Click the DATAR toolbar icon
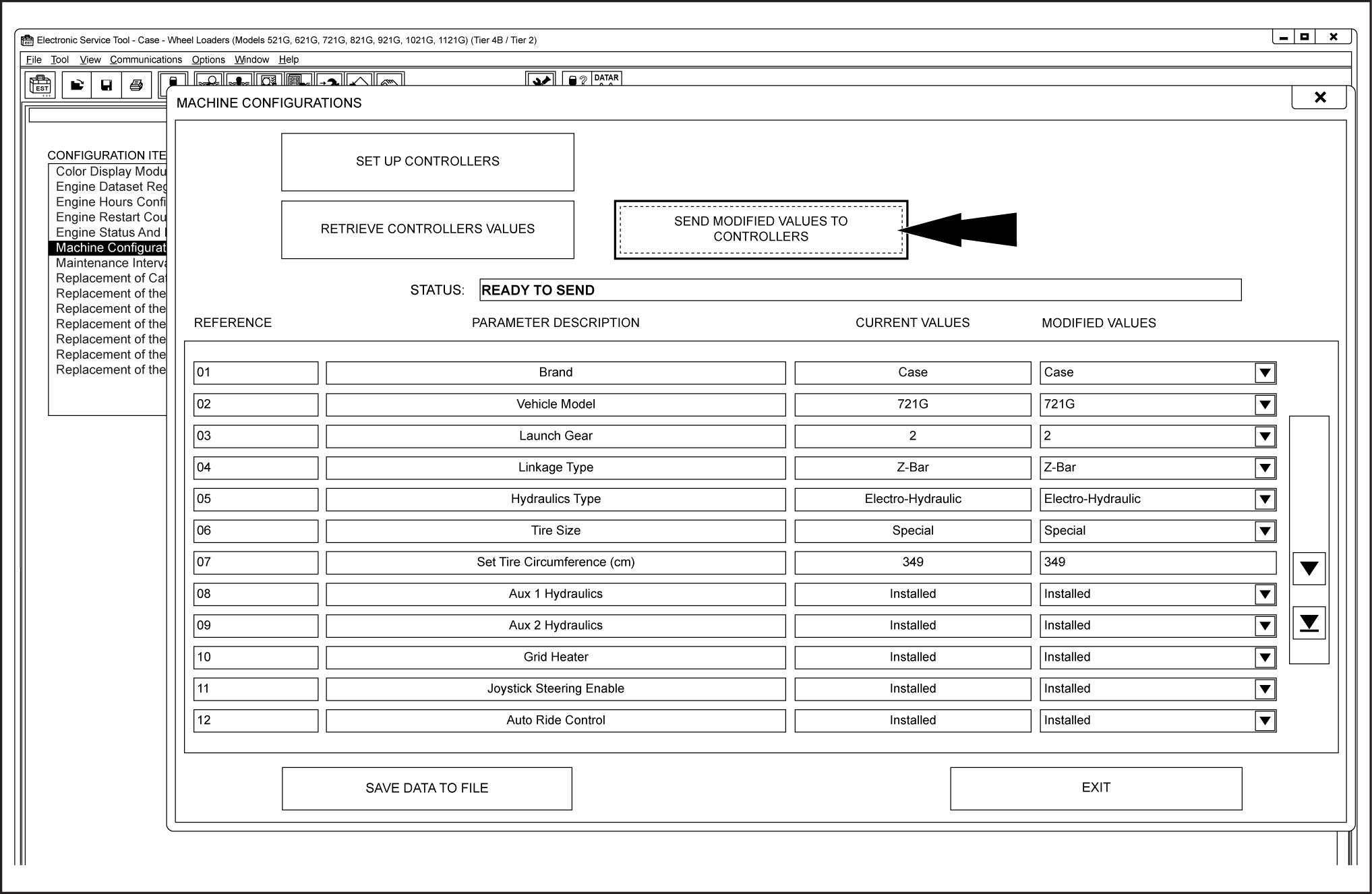The image size is (1372, 894). [606, 79]
